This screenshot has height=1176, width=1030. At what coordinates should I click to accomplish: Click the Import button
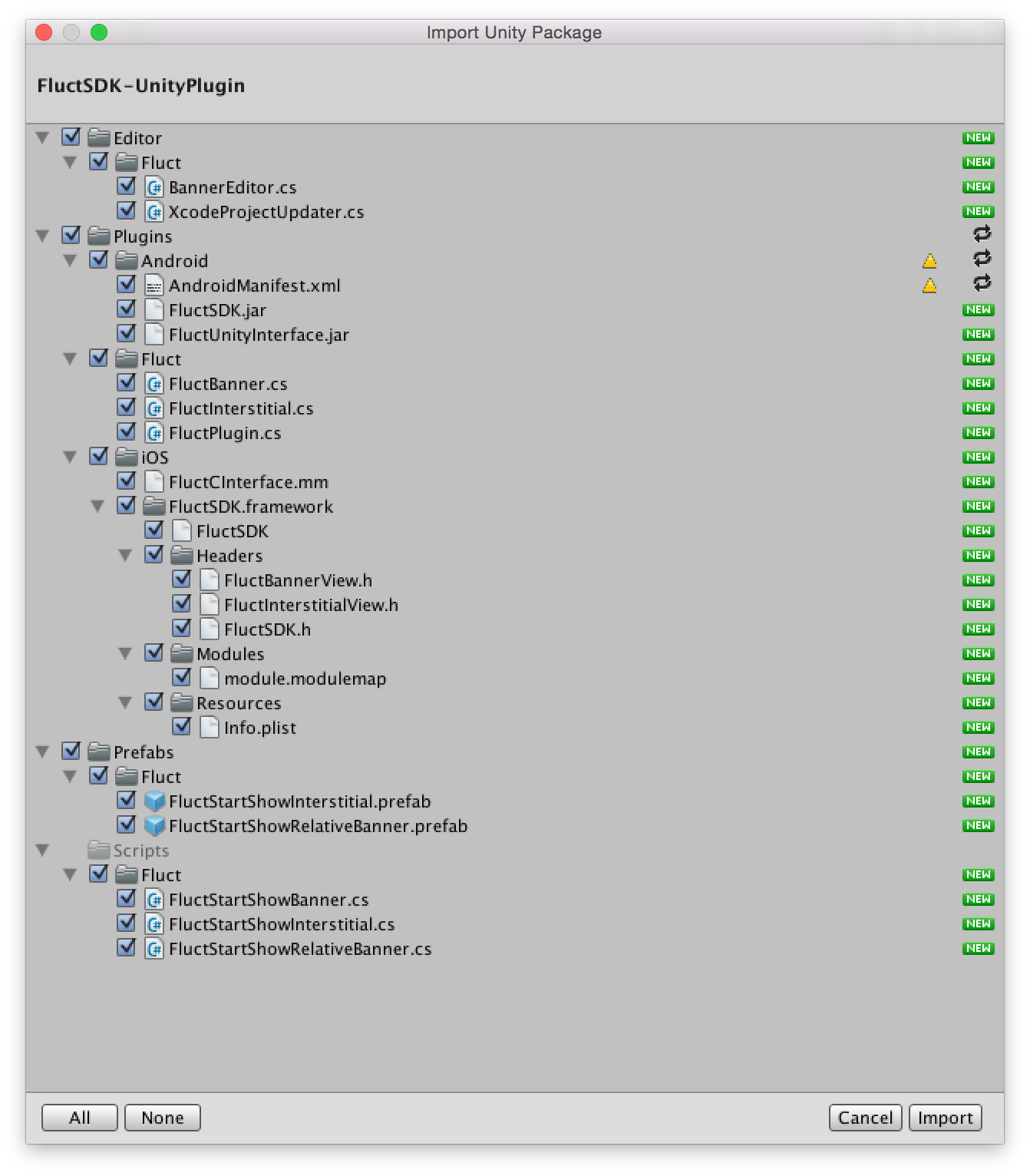tap(946, 1118)
